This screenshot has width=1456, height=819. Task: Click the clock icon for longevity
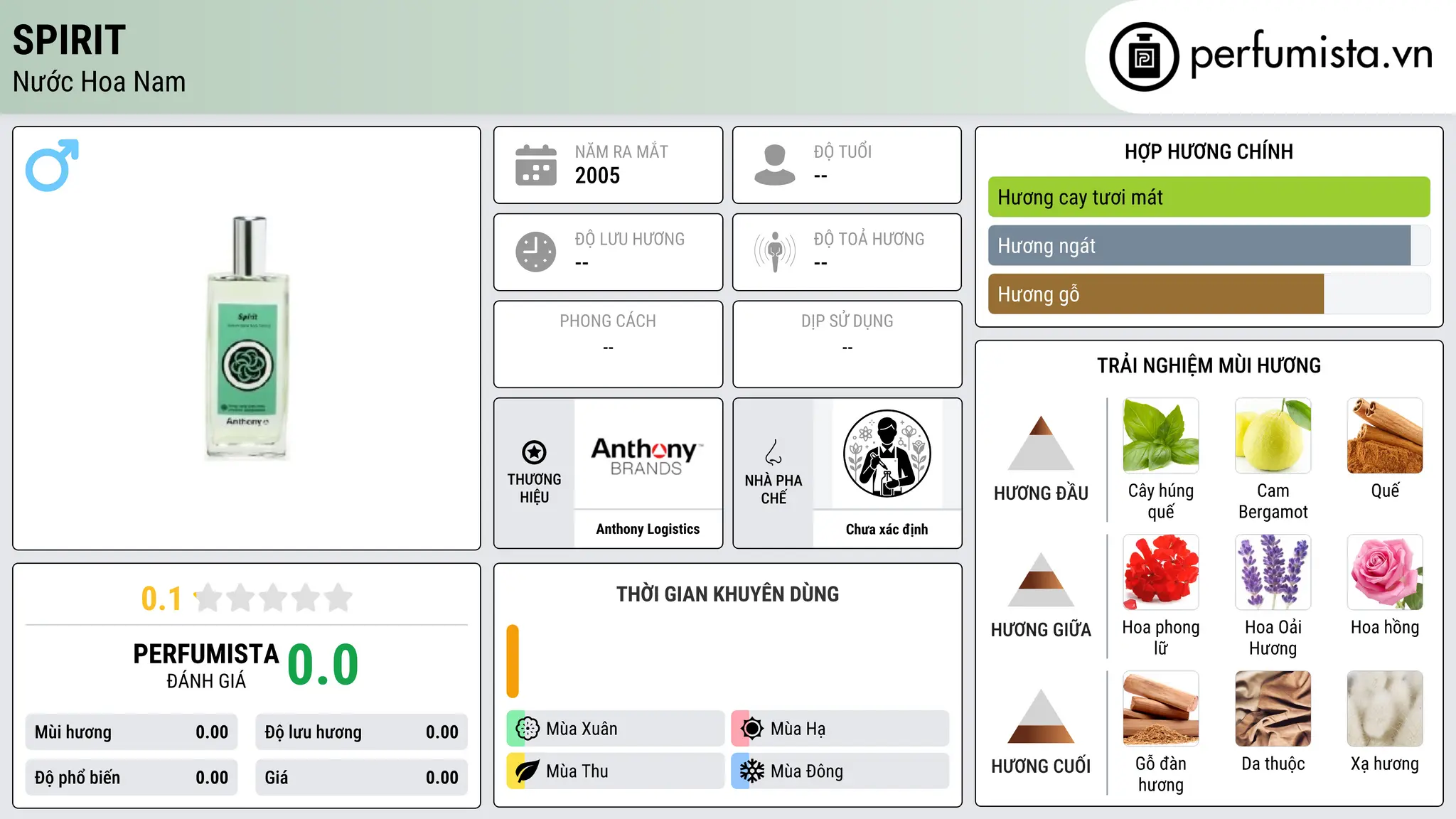coord(536,252)
